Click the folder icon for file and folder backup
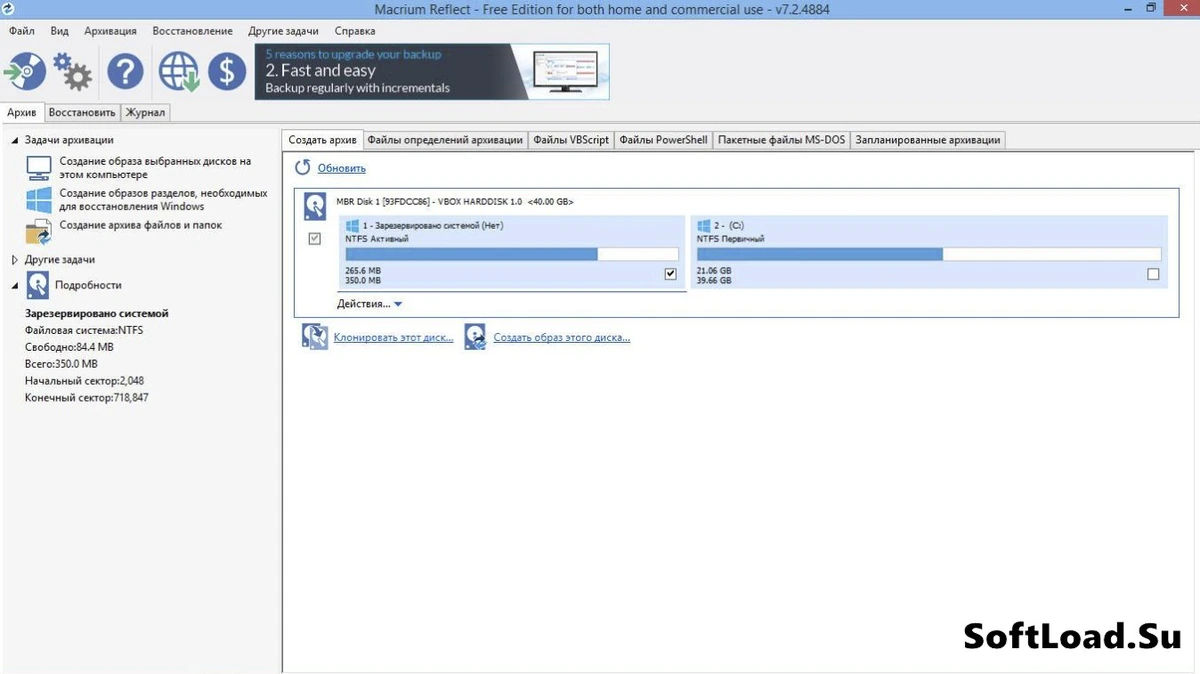The width and height of the screenshot is (1200, 674). pyautogui.click(x=39, y=230)
